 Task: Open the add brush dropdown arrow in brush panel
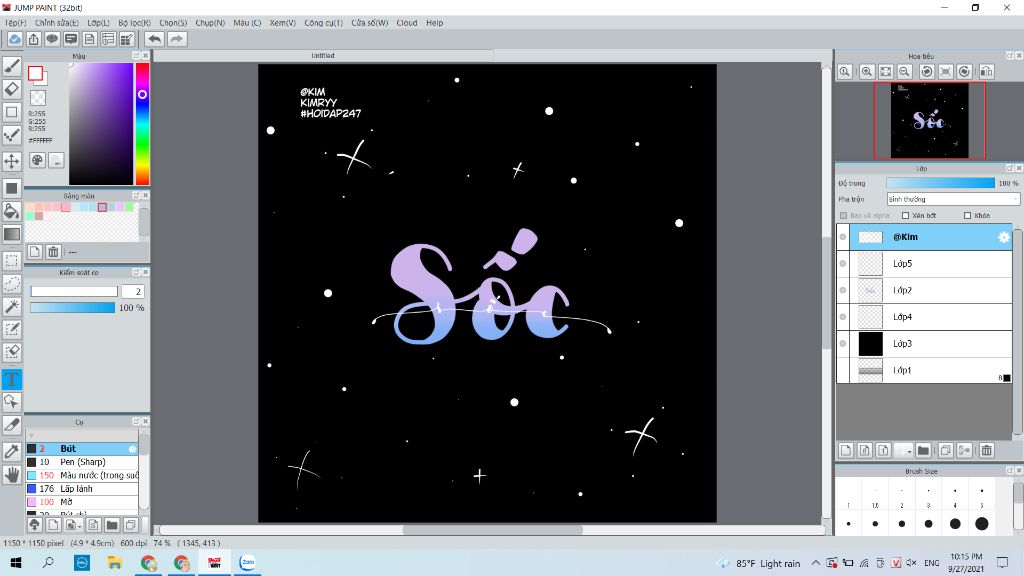pos(80,525)
